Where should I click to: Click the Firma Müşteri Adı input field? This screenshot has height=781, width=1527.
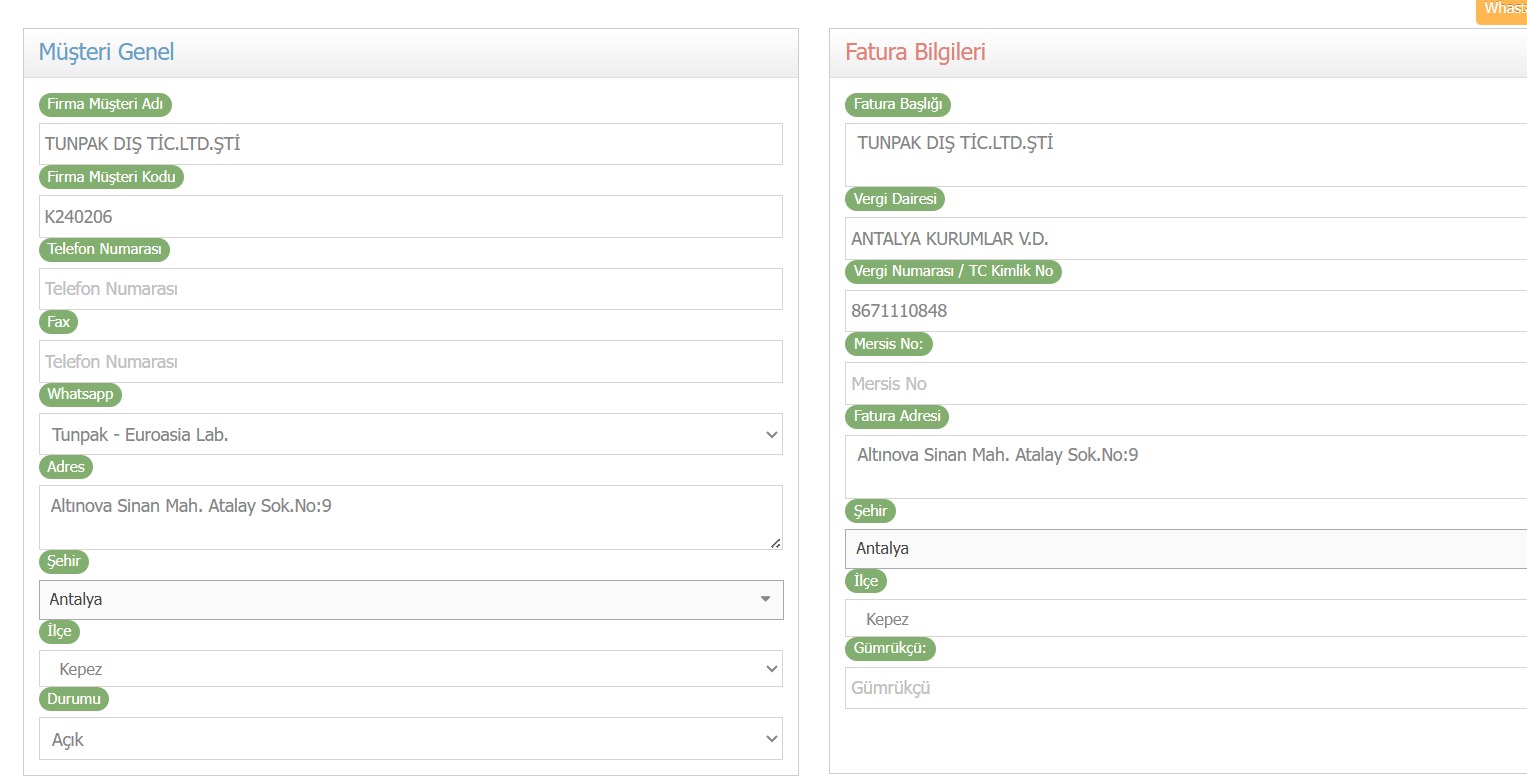410,144
